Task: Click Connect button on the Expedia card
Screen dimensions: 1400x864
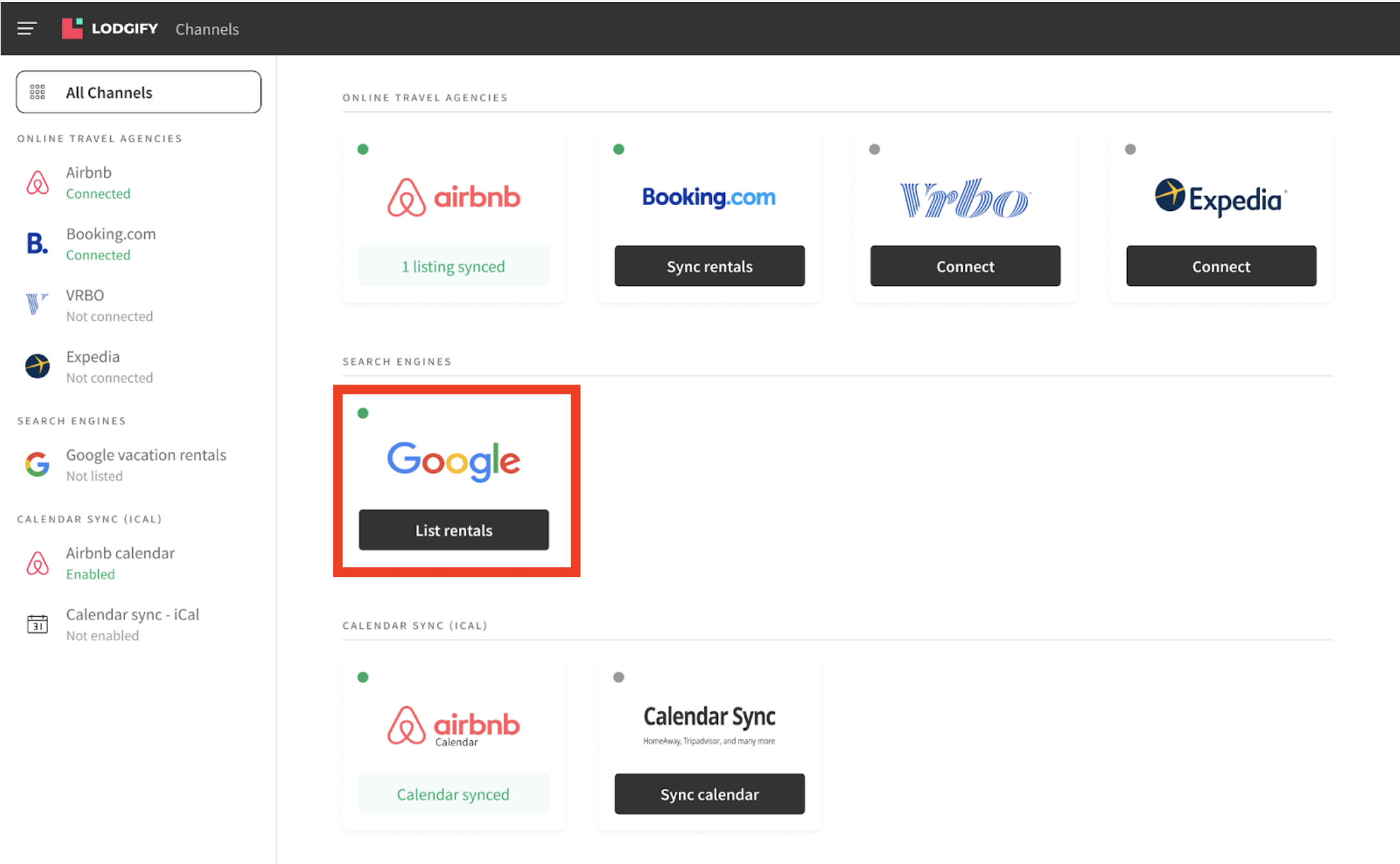Action: 1221,266
